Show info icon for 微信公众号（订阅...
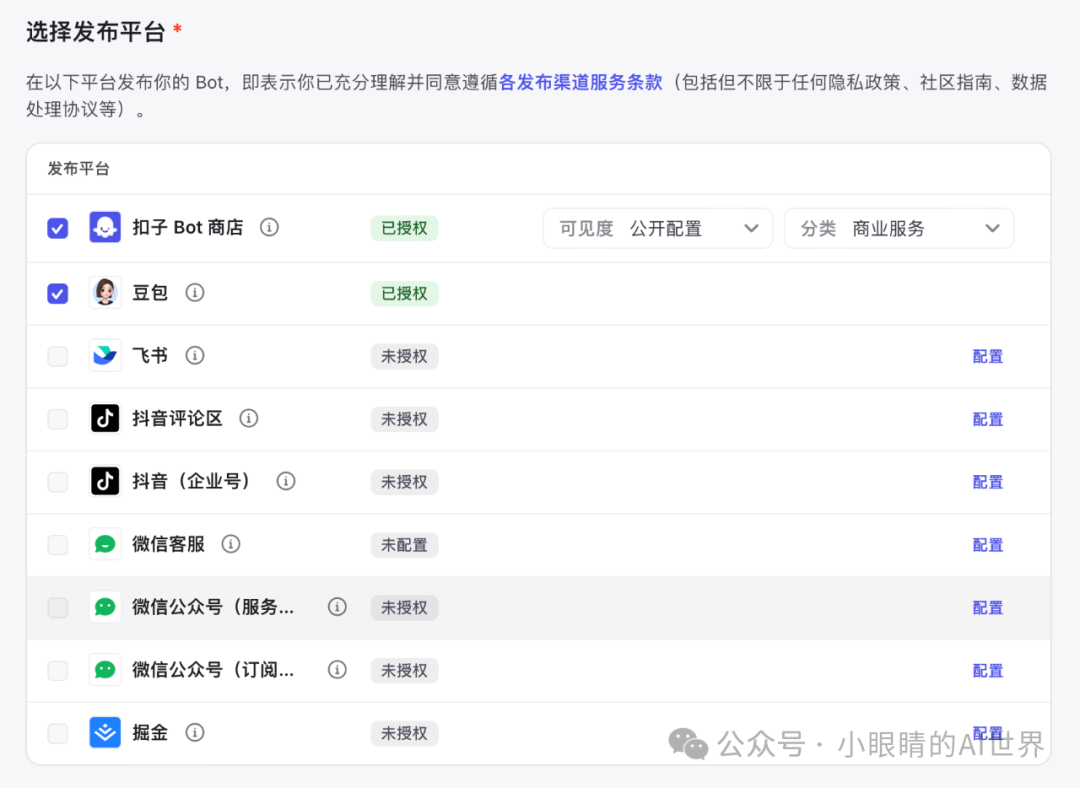The image size is (1080, 788). (x=337, y=670)
